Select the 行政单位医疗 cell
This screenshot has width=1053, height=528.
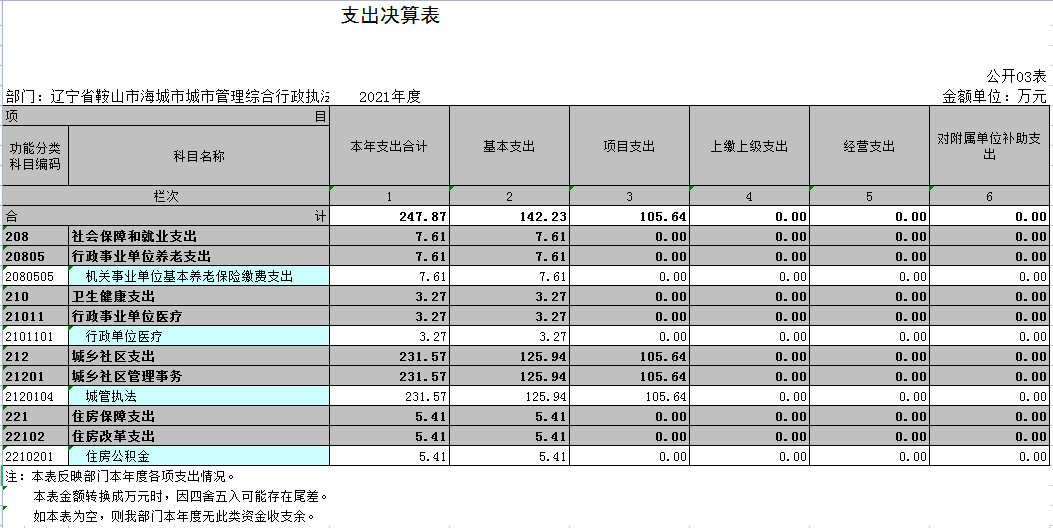click(199, 336)
